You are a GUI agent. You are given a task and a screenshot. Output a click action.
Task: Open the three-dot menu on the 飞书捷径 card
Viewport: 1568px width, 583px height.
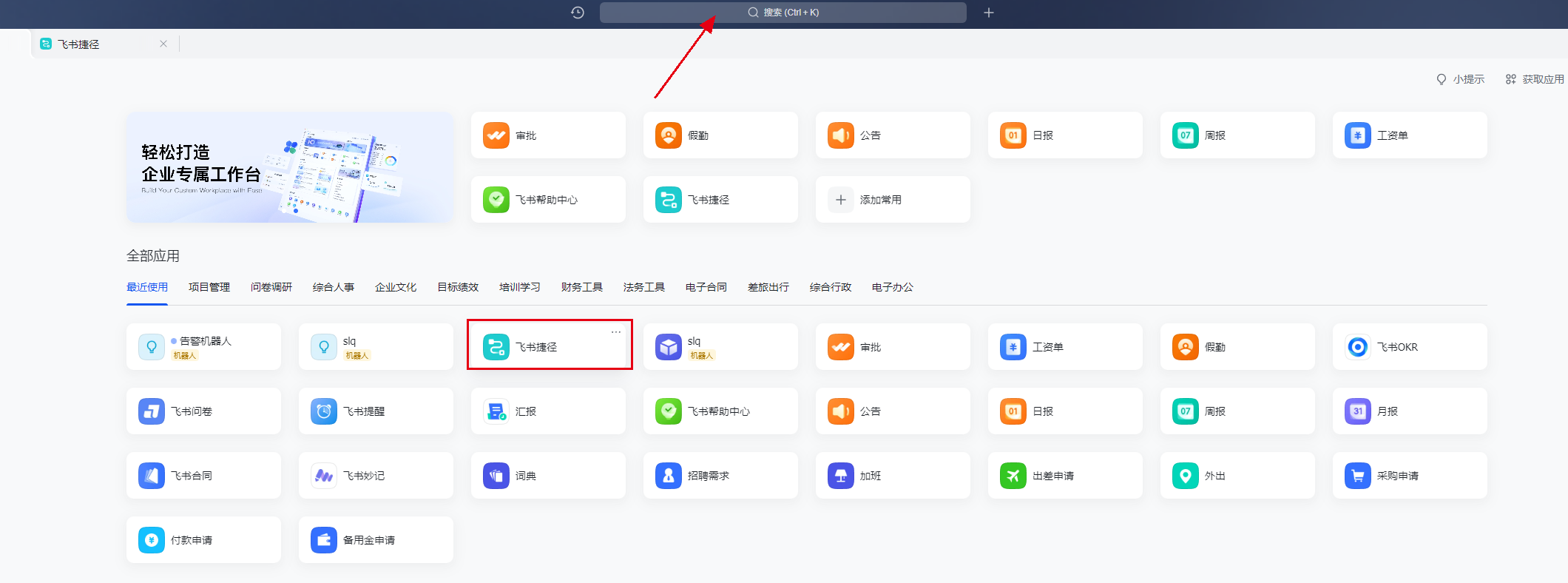point(616,332)
